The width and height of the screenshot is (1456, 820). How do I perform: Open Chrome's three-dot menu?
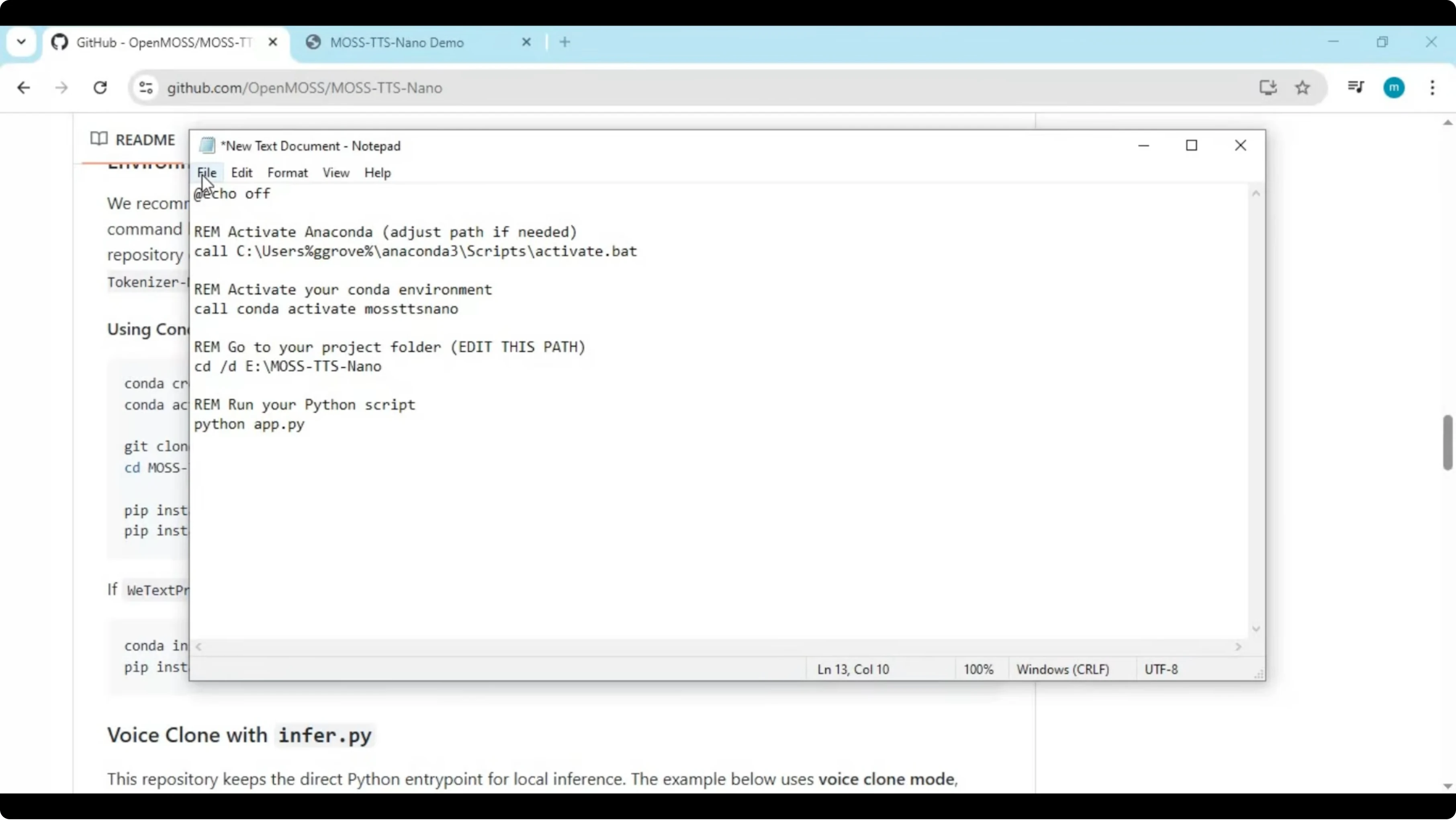pos(1432,88)
